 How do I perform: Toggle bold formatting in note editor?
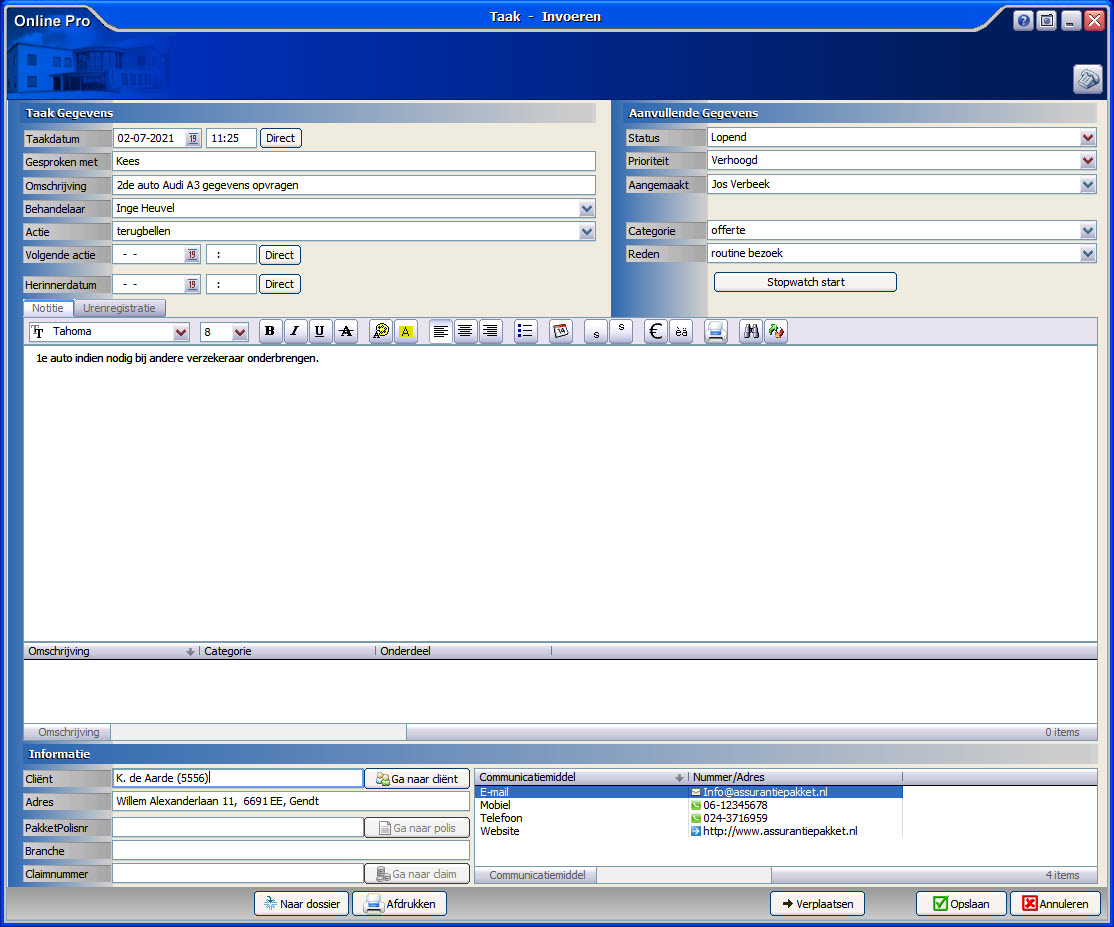click(x=270, y=332)
